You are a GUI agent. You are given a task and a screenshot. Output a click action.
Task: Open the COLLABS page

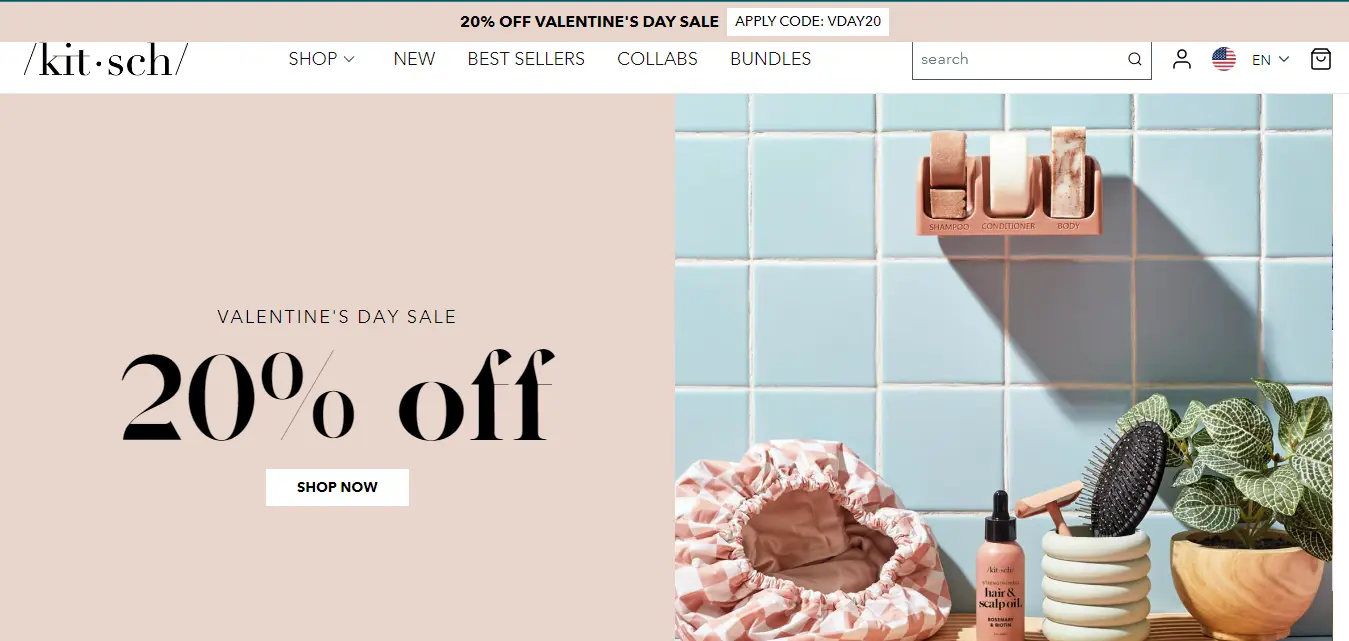tap(657, 59)
